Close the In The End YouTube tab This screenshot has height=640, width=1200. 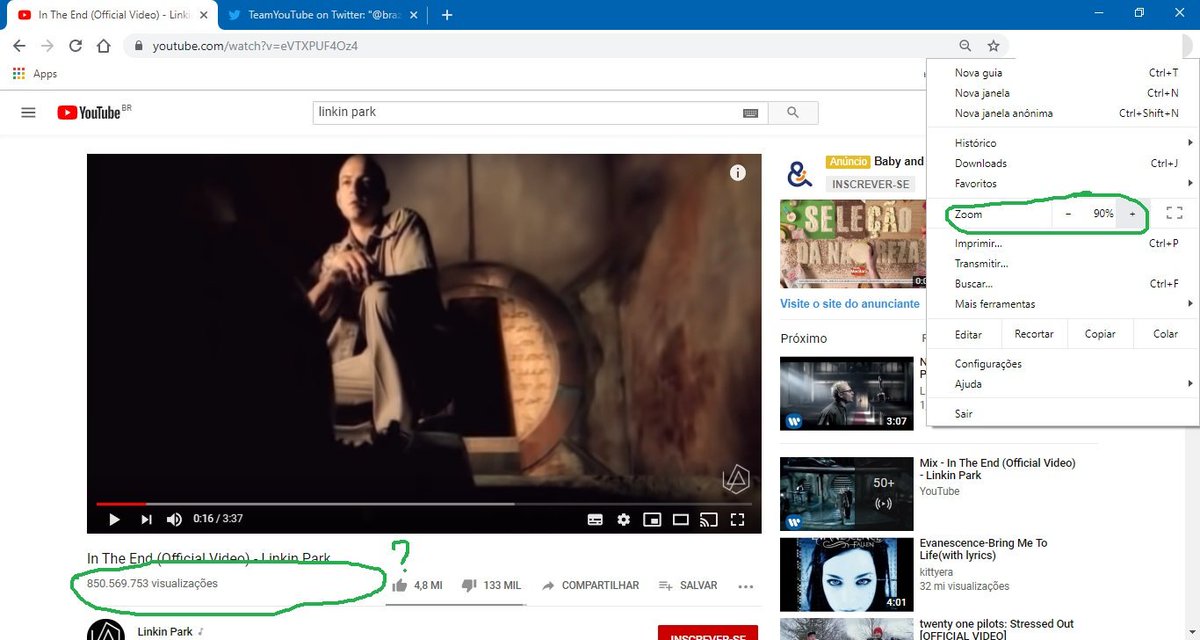pos(204,15)
